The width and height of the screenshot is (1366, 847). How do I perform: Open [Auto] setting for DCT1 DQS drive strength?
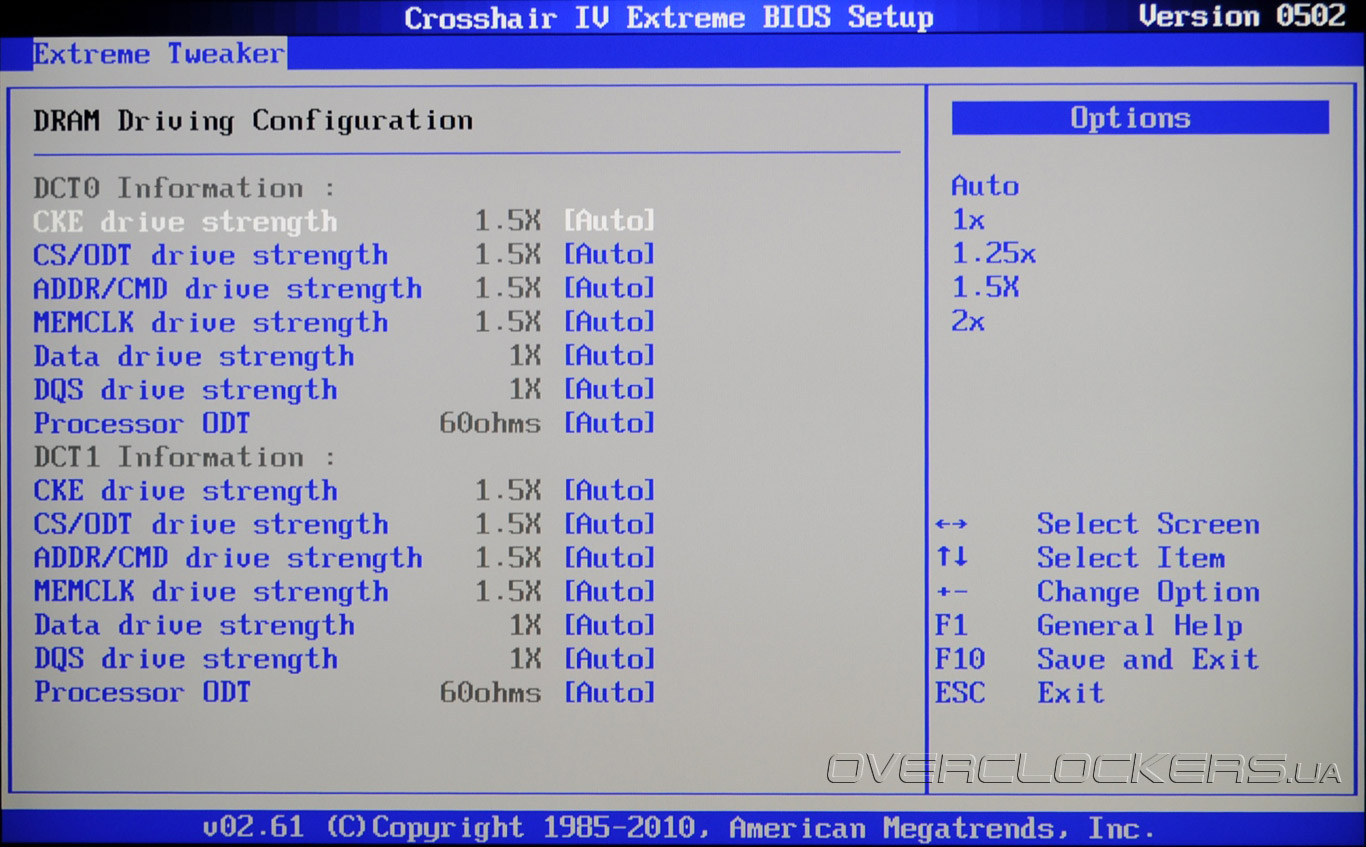(x=609, y=659)
